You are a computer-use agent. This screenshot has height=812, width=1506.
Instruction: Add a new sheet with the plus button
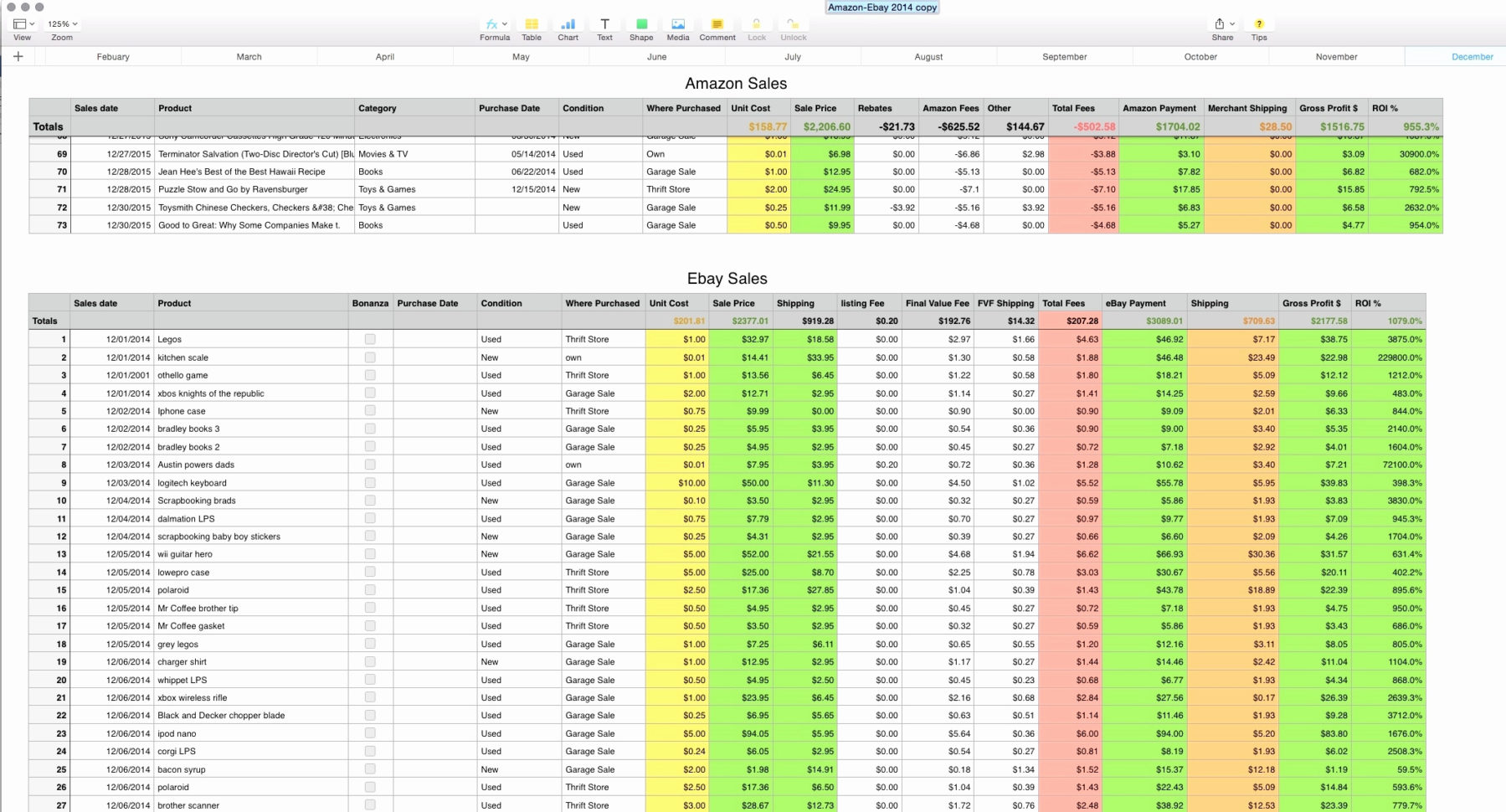click(18, 56)
